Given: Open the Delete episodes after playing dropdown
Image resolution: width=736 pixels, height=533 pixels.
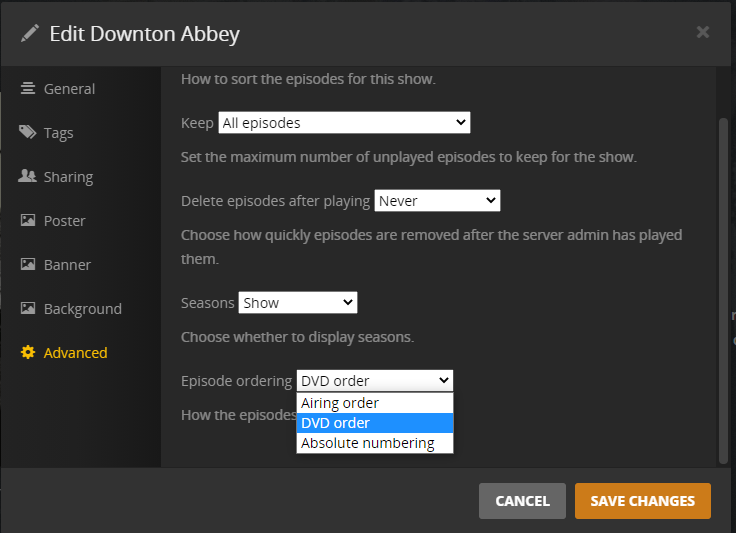Looking at the screenshot, I should [437, 201].
